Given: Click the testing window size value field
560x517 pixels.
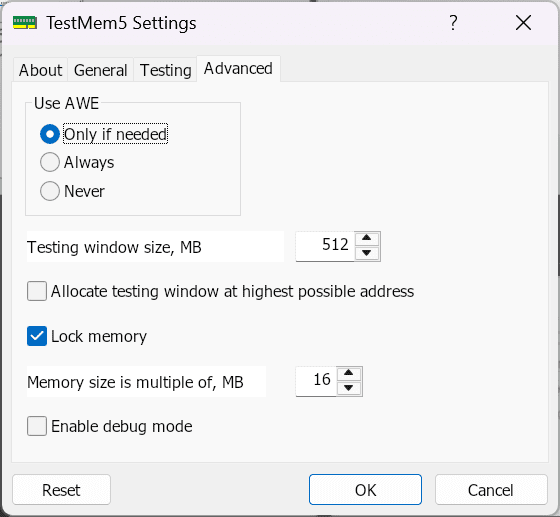Looking at the screenshot, I should point(325,246).
